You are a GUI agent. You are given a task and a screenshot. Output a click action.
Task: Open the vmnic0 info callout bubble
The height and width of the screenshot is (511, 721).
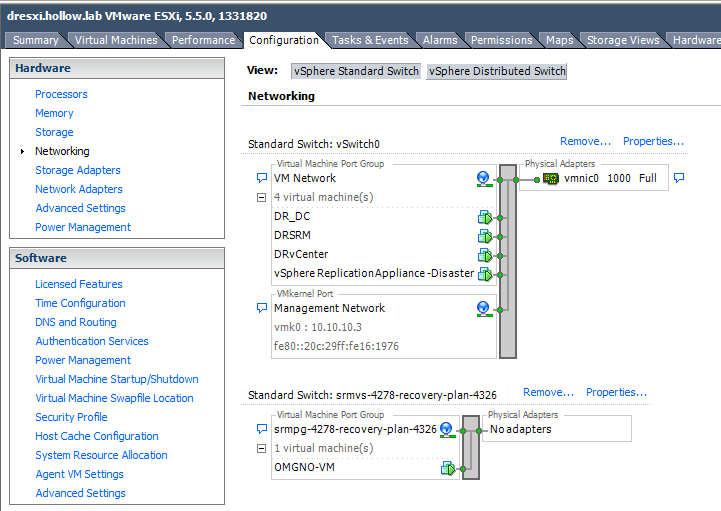click(x=679, y=178)
